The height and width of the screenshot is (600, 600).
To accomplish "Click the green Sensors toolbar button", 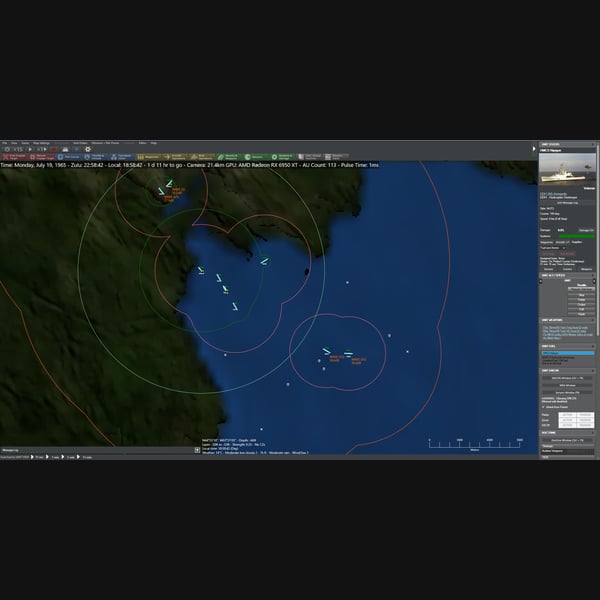I will point(256,157).
